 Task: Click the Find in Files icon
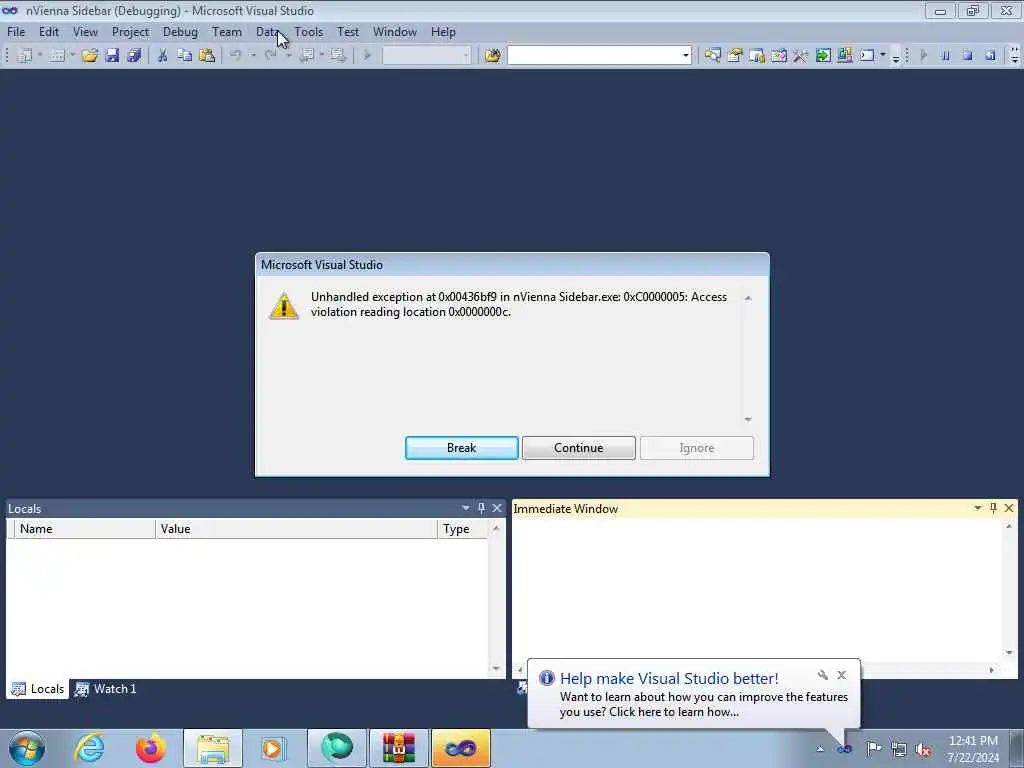(493, 56)
